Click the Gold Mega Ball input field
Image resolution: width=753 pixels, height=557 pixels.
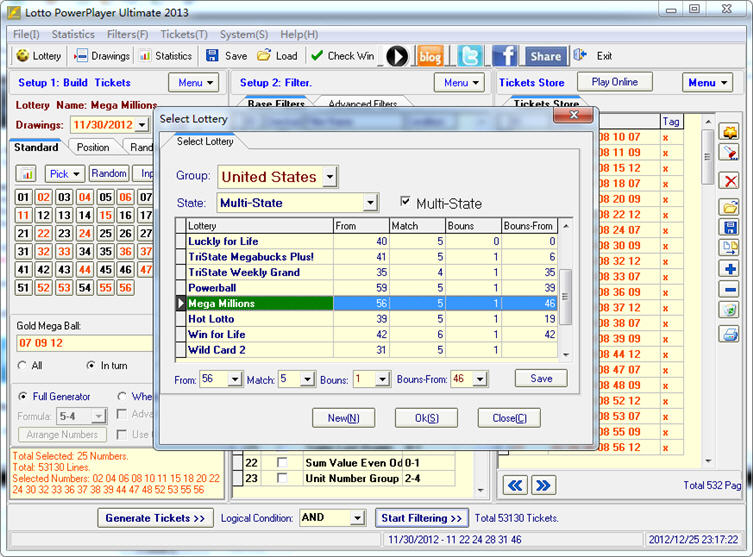point(84,343)
